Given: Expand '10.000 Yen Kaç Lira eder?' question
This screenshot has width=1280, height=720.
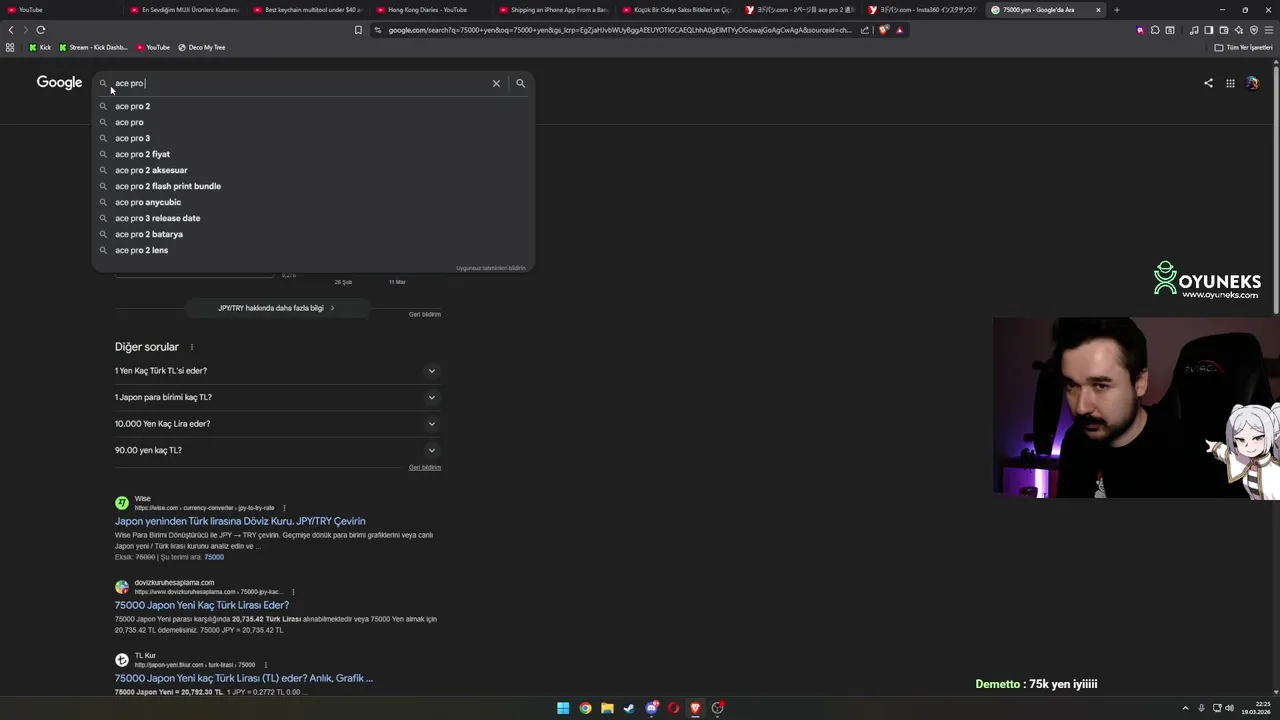Looking at the screenshot, I should tap(277, 424).
